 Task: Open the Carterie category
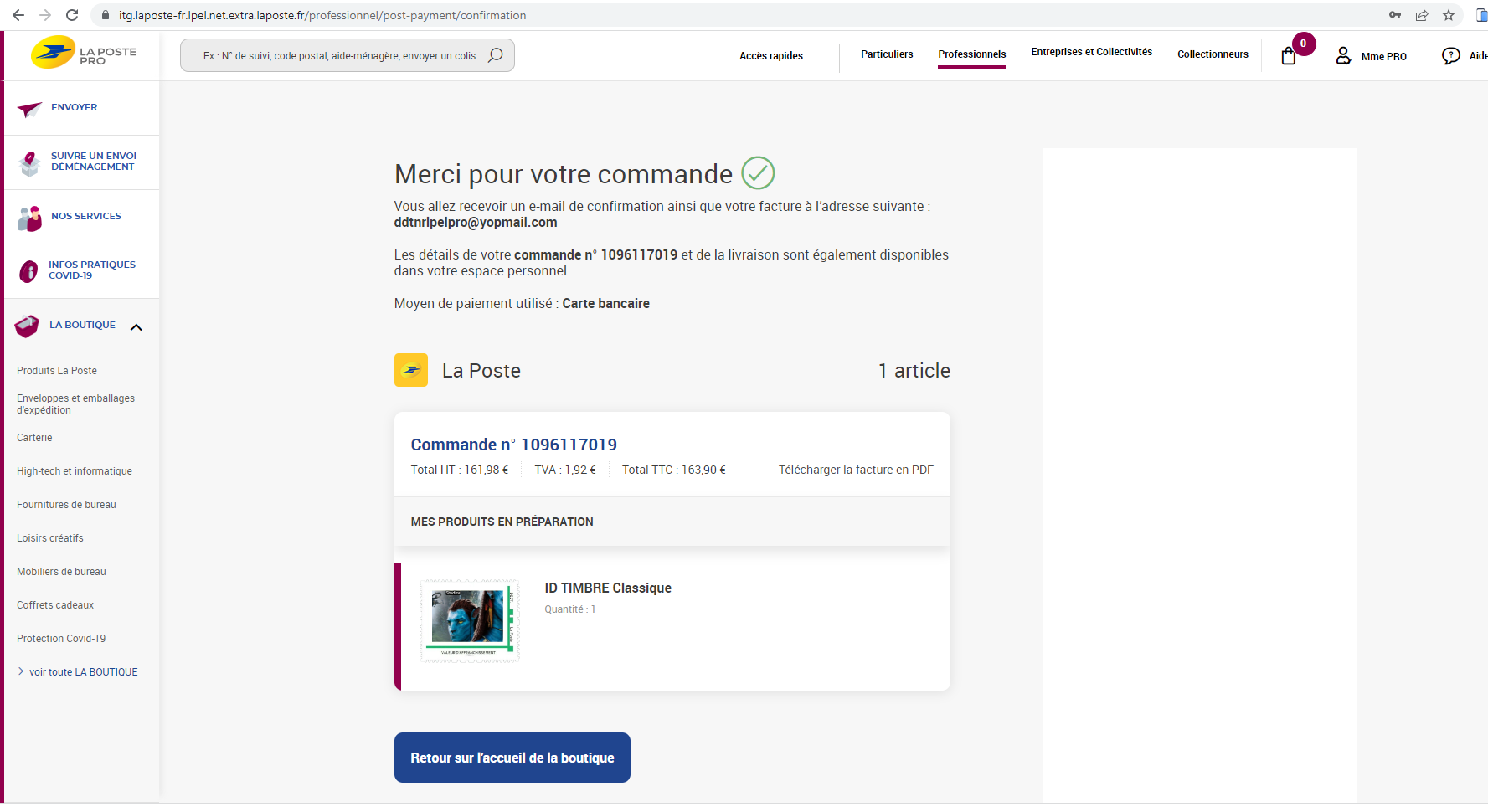click(34, 438)
